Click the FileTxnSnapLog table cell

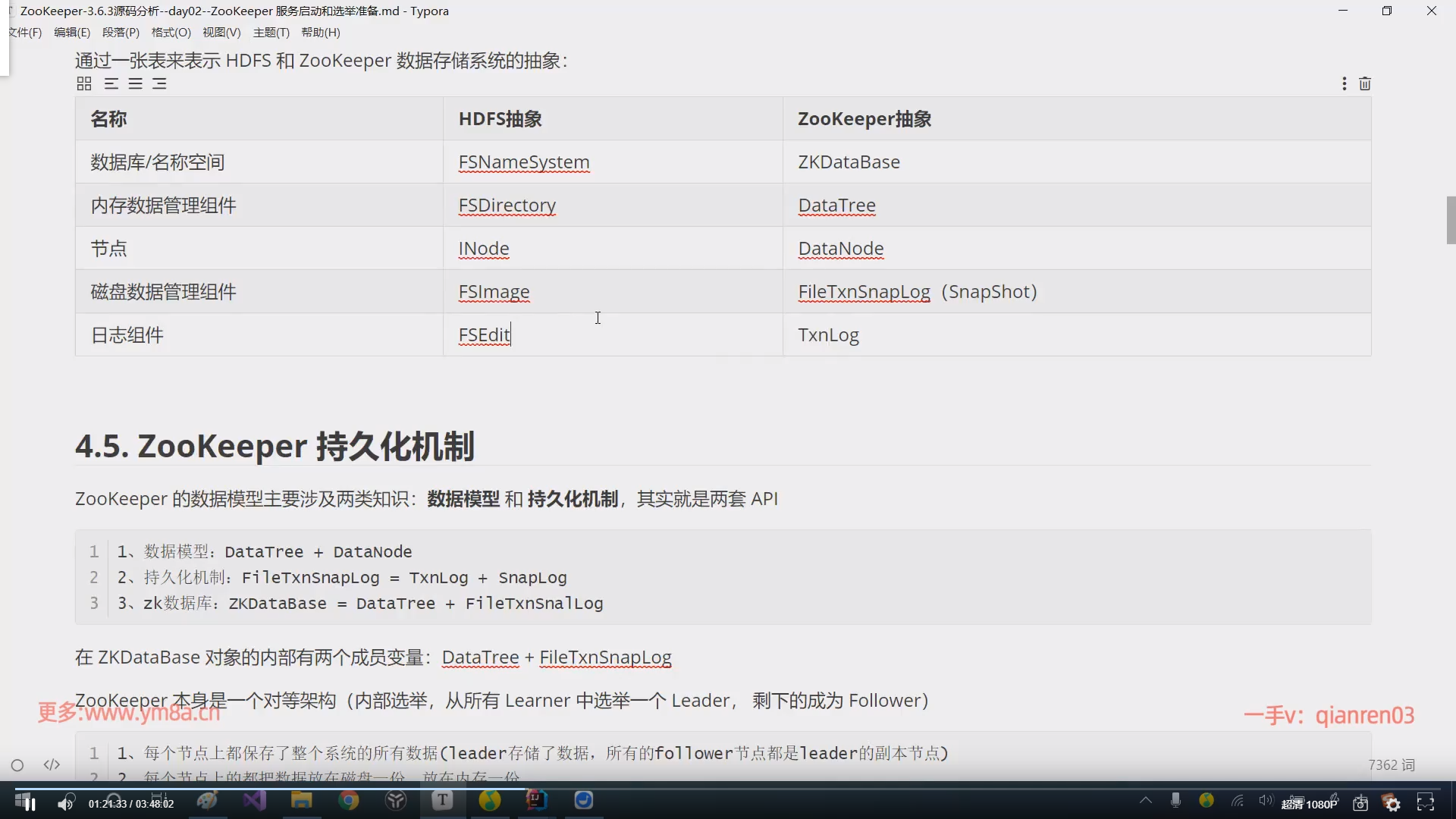(x=863, y=292)
